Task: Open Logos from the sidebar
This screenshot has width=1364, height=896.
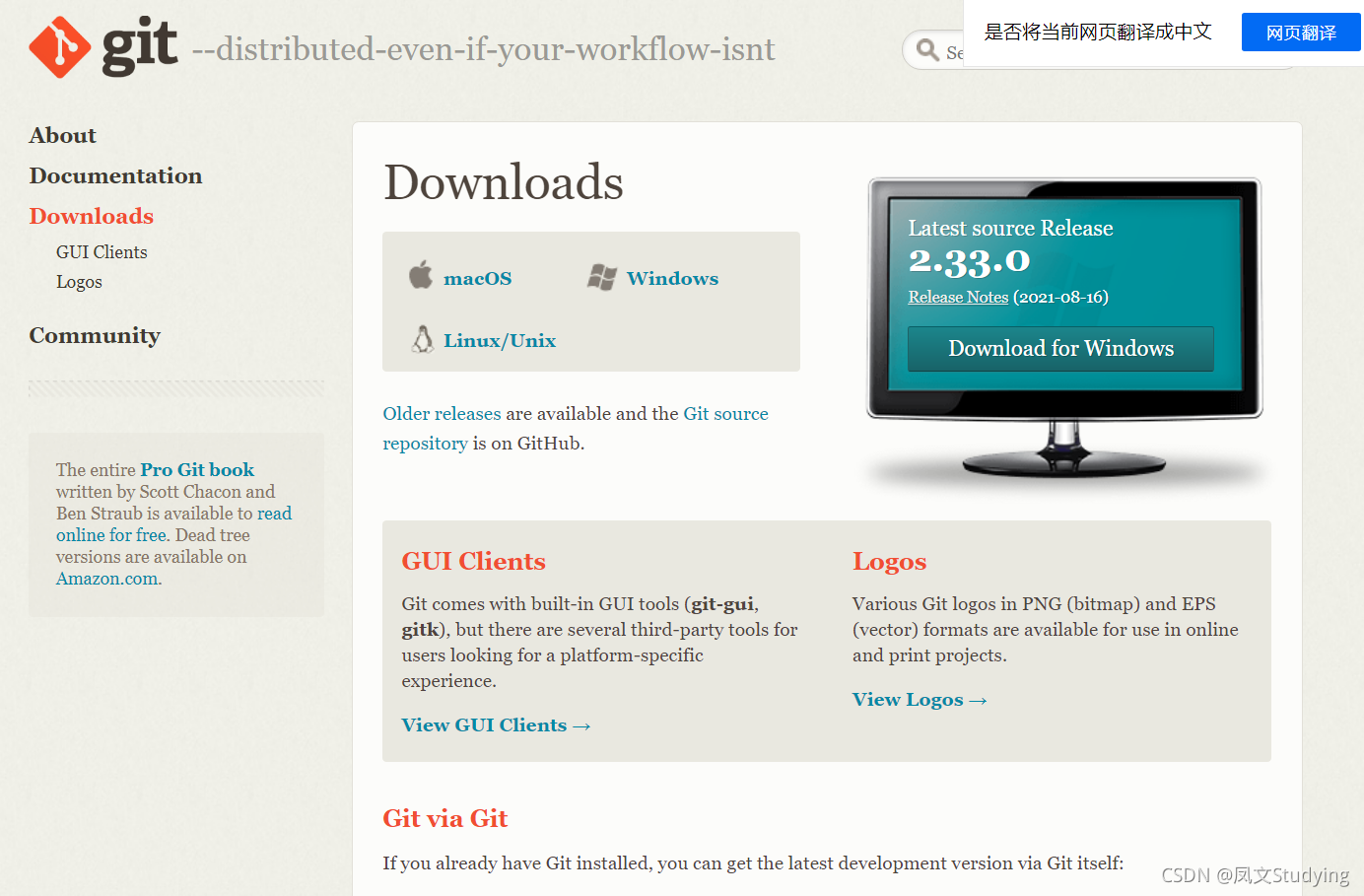Action: (79, 282)
